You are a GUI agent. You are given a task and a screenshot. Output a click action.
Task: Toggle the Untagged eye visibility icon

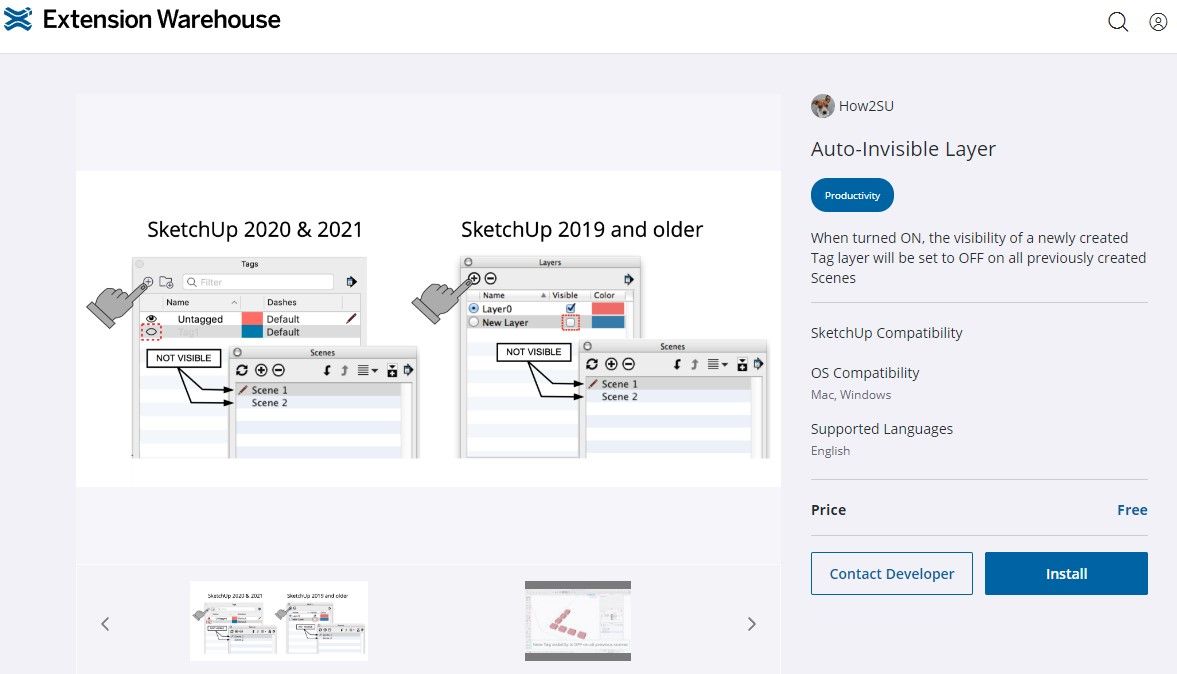point(152,318)
